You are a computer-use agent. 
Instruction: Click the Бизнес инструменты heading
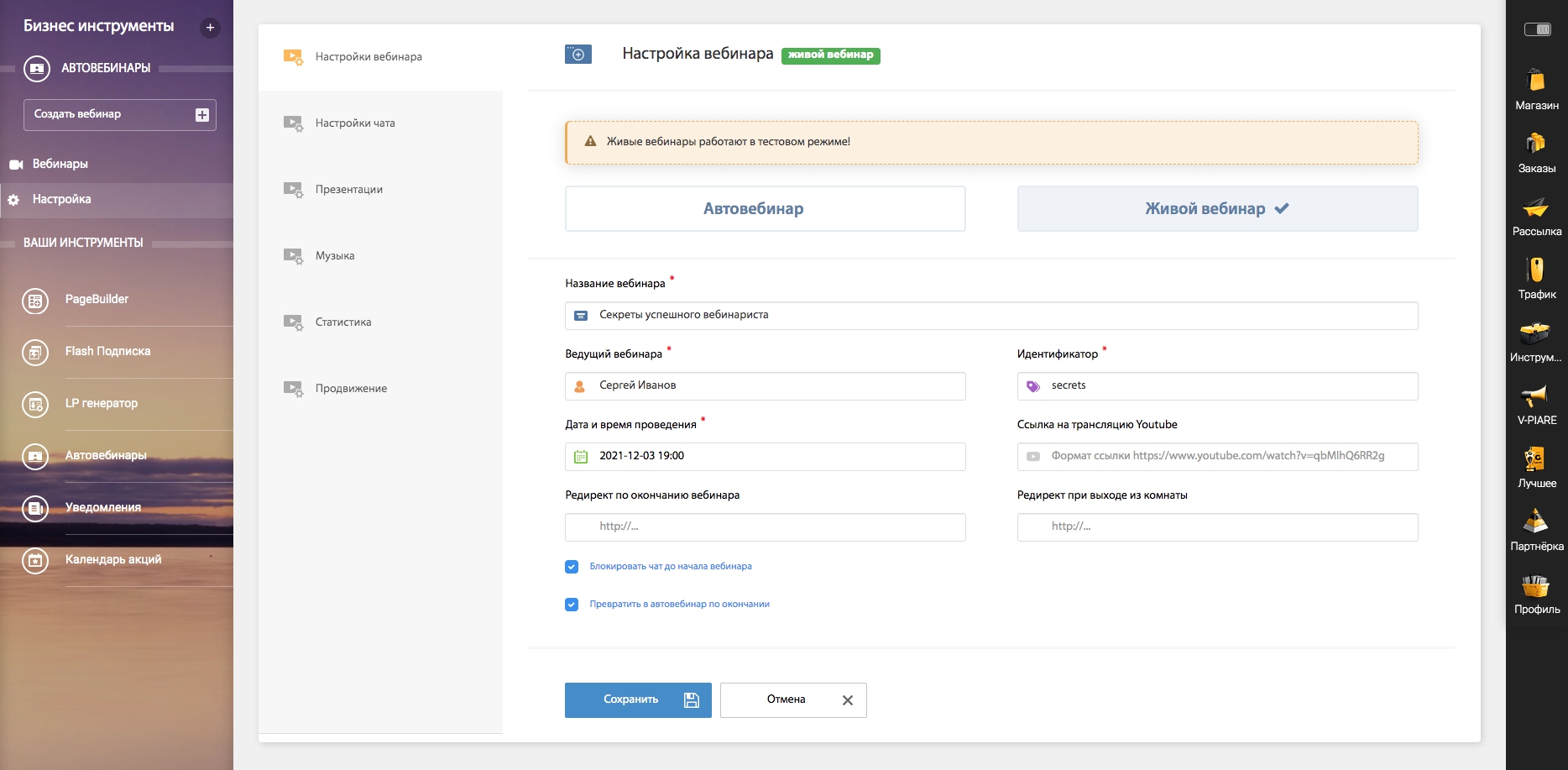click(x=98, y=27)
